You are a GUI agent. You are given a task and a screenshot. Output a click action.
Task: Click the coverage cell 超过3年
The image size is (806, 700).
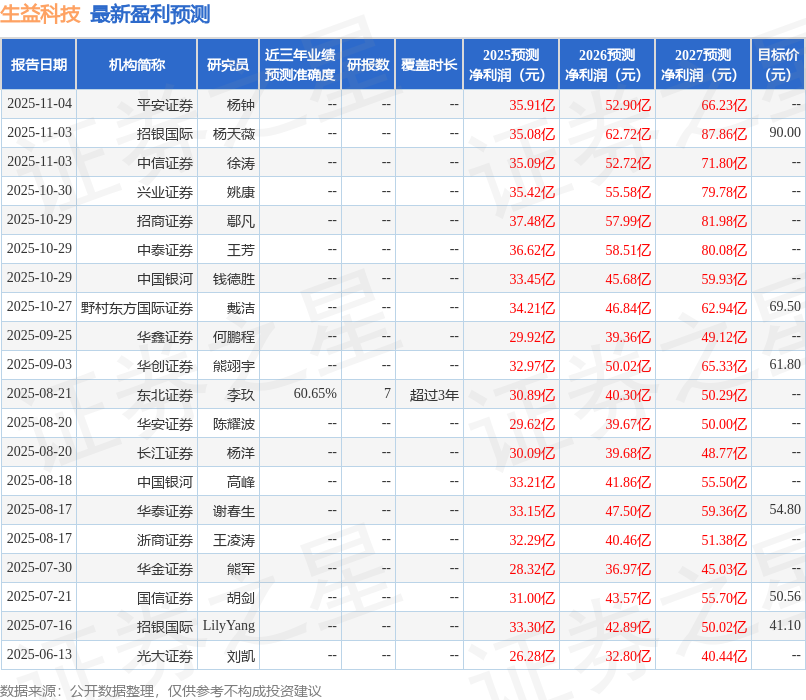(434, 395)
